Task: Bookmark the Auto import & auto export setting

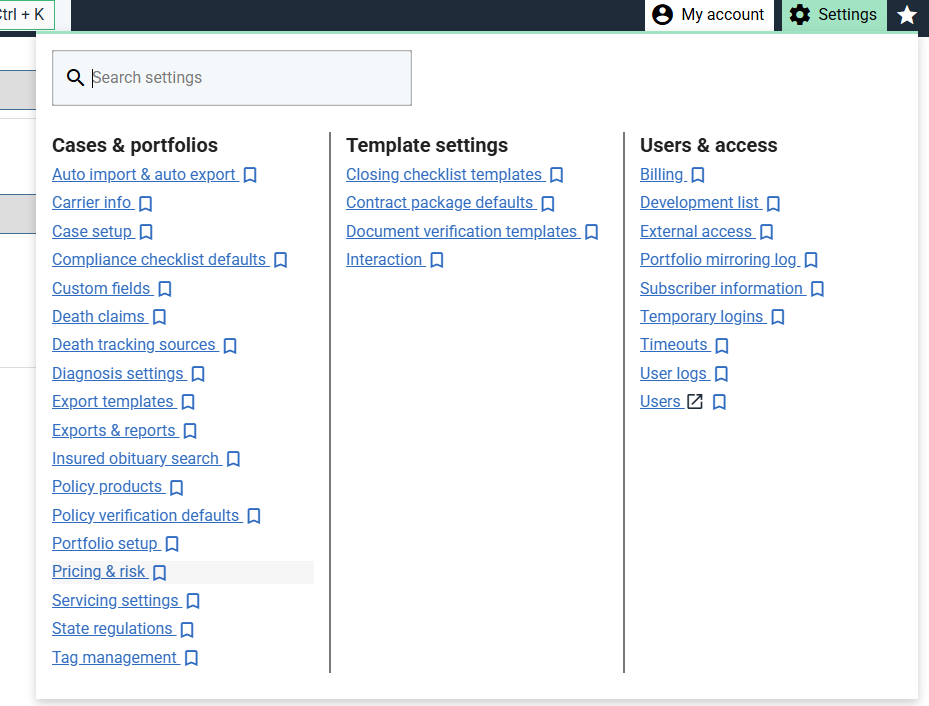Action: pos(250,175)
